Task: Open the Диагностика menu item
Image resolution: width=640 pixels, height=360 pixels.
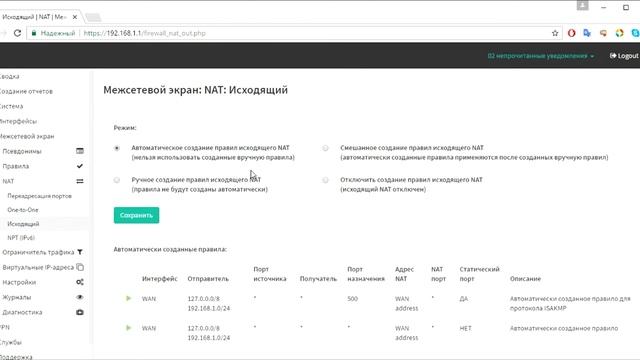Action: [x=22, y=312]
